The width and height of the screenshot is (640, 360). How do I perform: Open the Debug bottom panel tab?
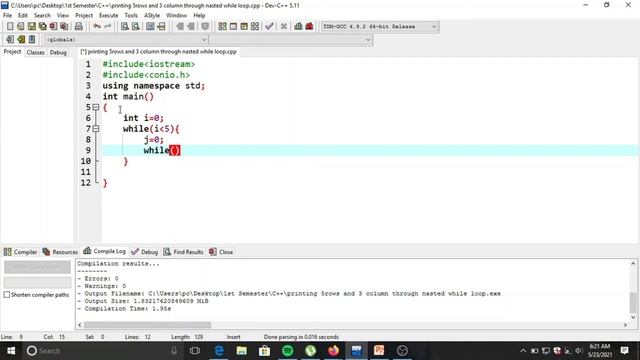point(145,252)
